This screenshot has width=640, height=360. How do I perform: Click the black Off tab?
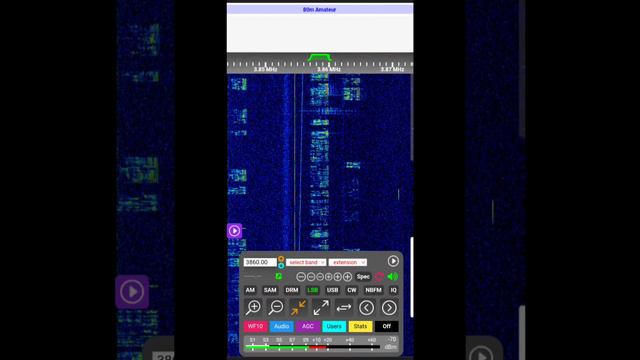(387, 326)
